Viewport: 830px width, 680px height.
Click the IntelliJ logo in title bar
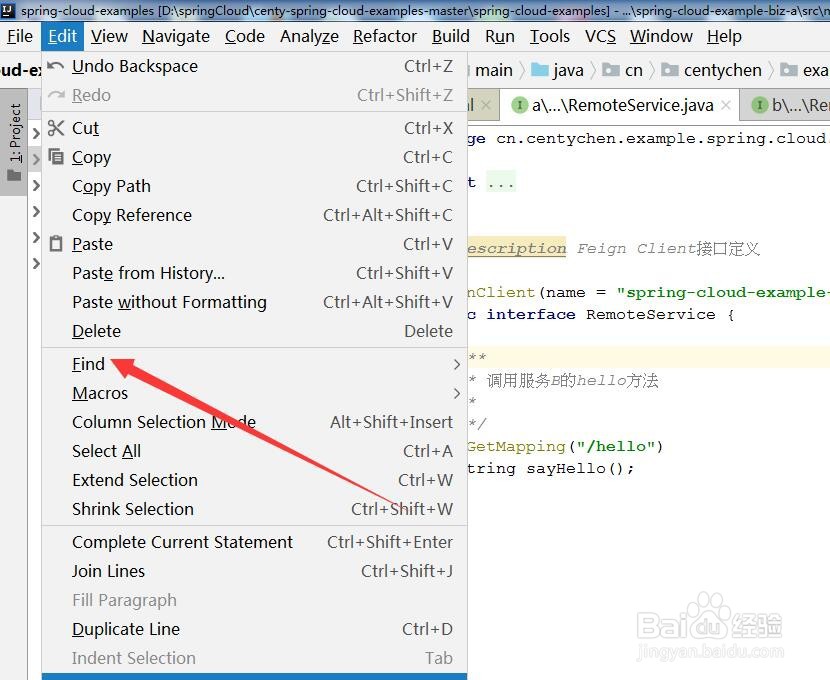pos(8,10)
